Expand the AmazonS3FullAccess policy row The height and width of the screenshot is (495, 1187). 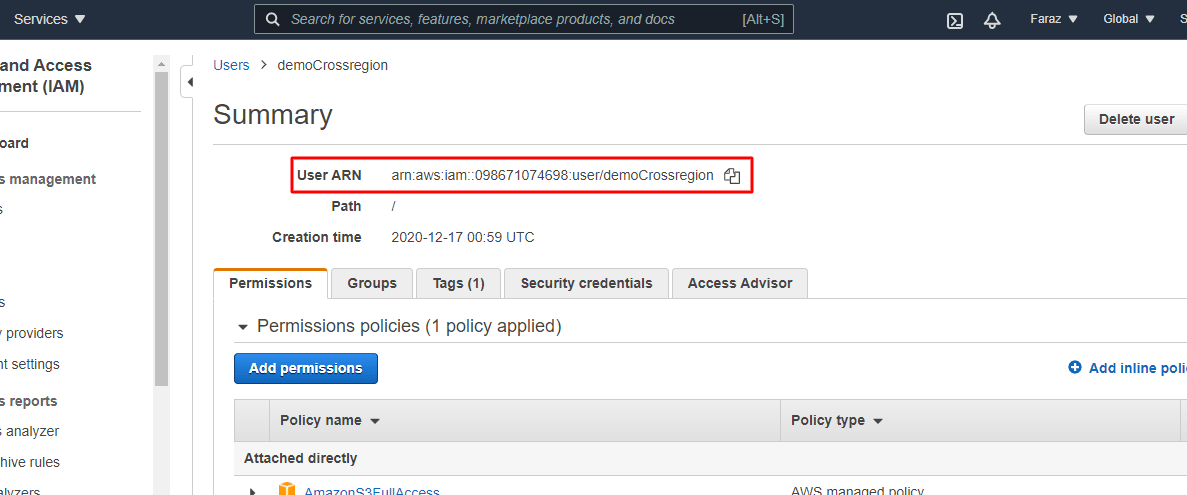tap(253, 492)
